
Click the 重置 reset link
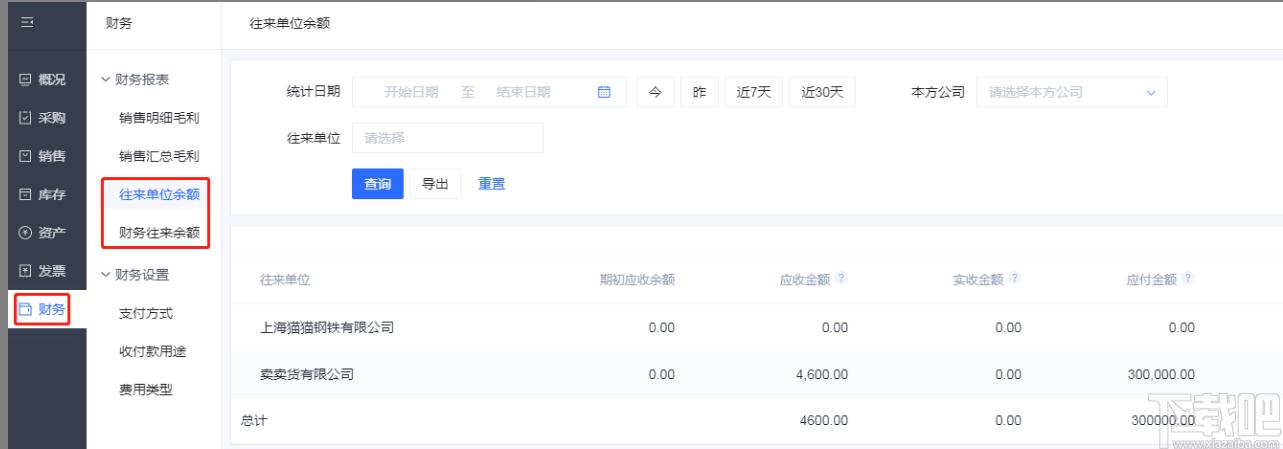[x=491, y=184]
